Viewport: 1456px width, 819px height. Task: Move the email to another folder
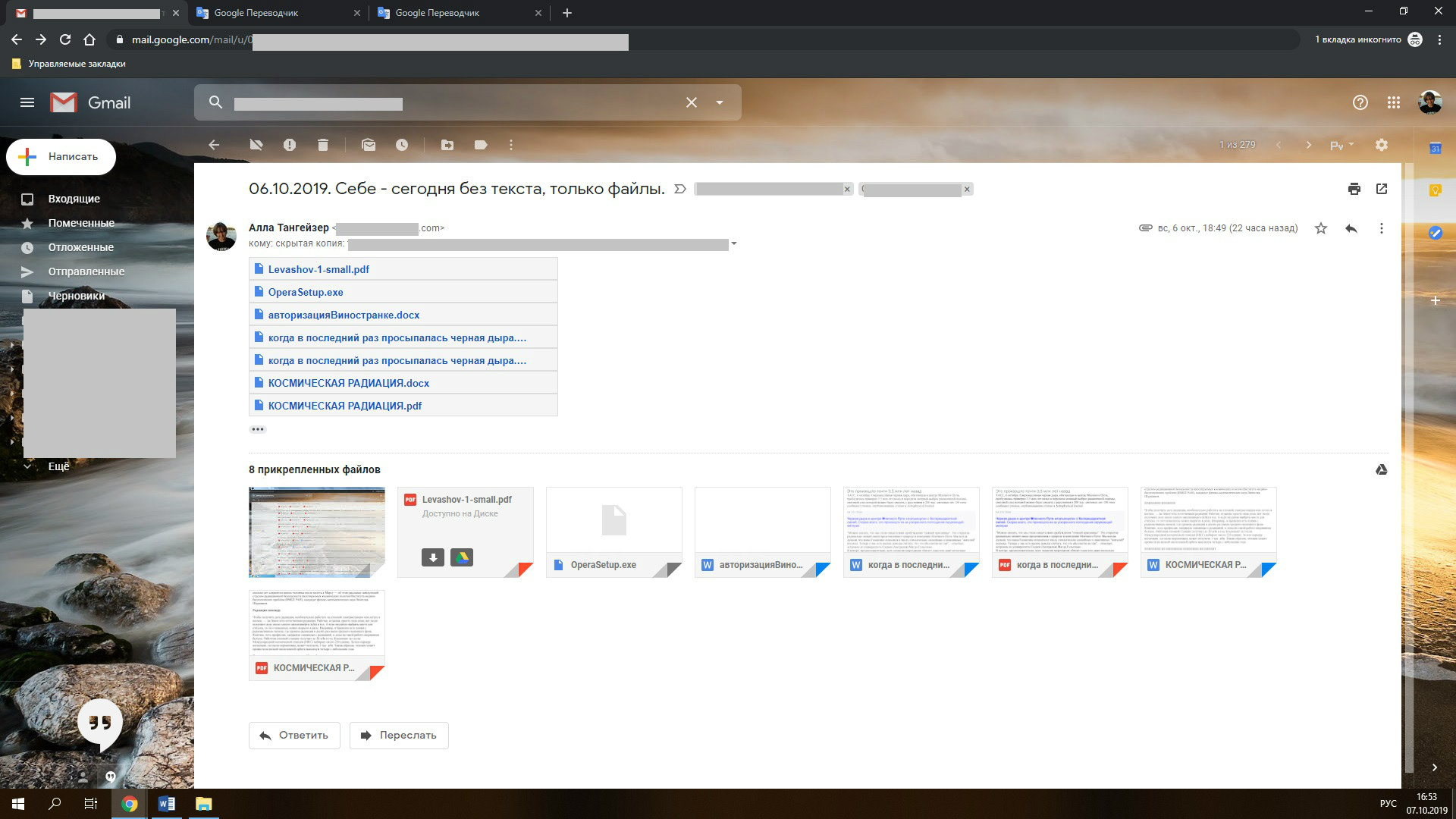tap(447, 145)
